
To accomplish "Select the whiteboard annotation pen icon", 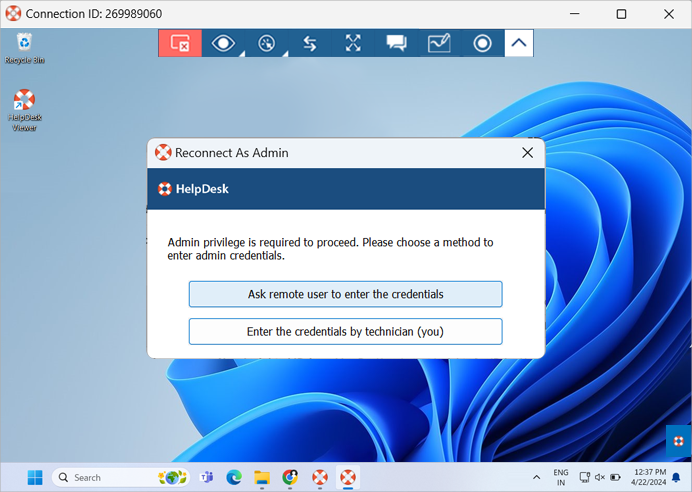I will tap(439, 43).
